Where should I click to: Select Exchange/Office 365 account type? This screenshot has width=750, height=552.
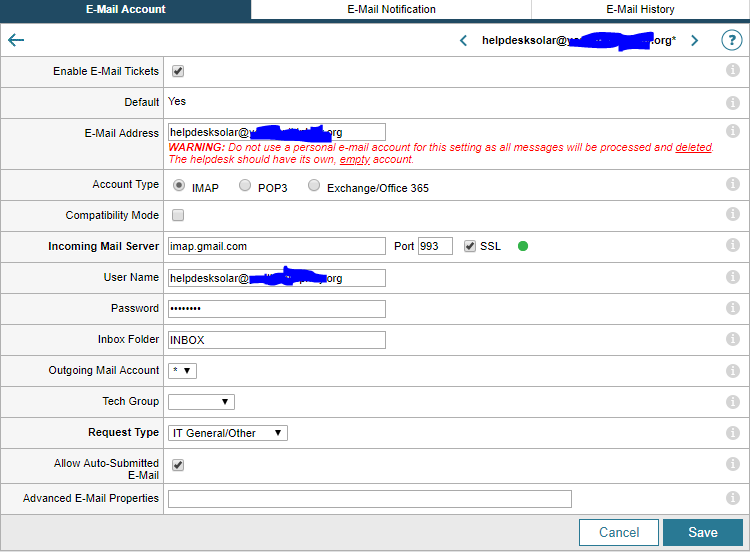coord(314,185)
